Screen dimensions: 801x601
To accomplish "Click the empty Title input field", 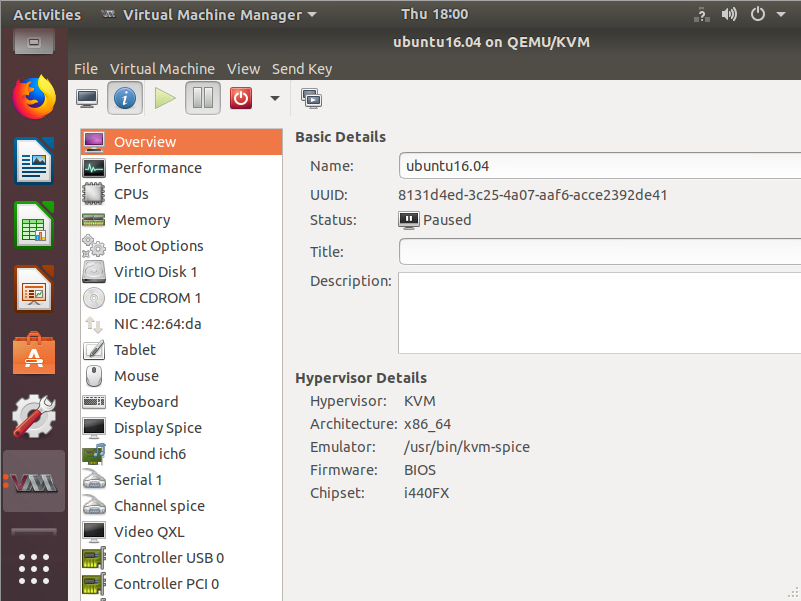I will click(600, 251).
